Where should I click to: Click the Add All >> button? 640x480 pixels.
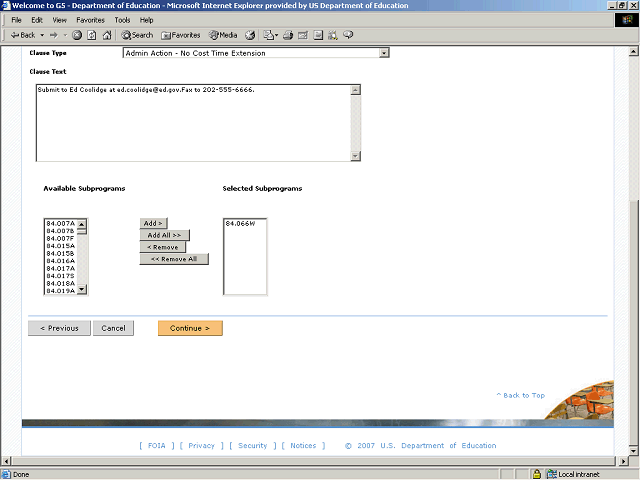click(x=164, y=235)
